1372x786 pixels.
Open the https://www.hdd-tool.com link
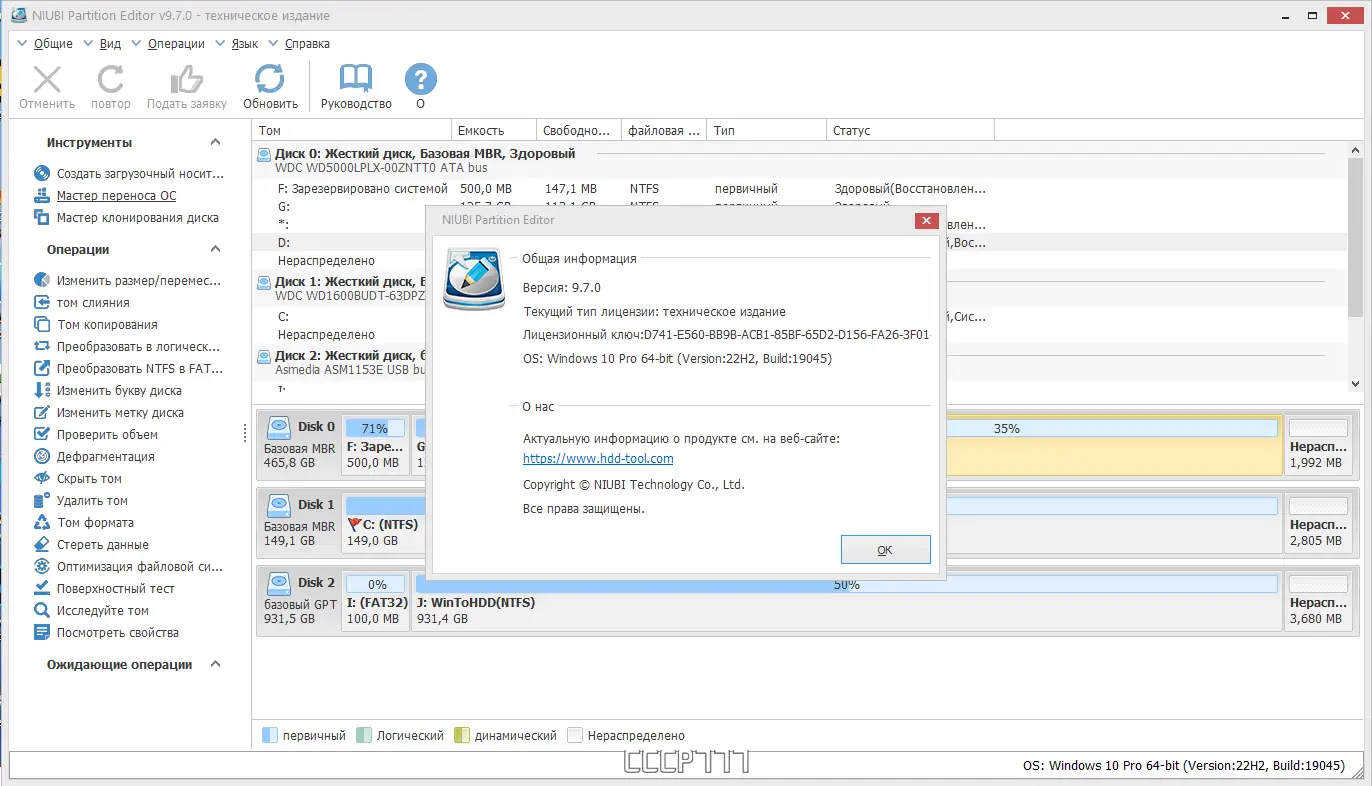(598, 459)
